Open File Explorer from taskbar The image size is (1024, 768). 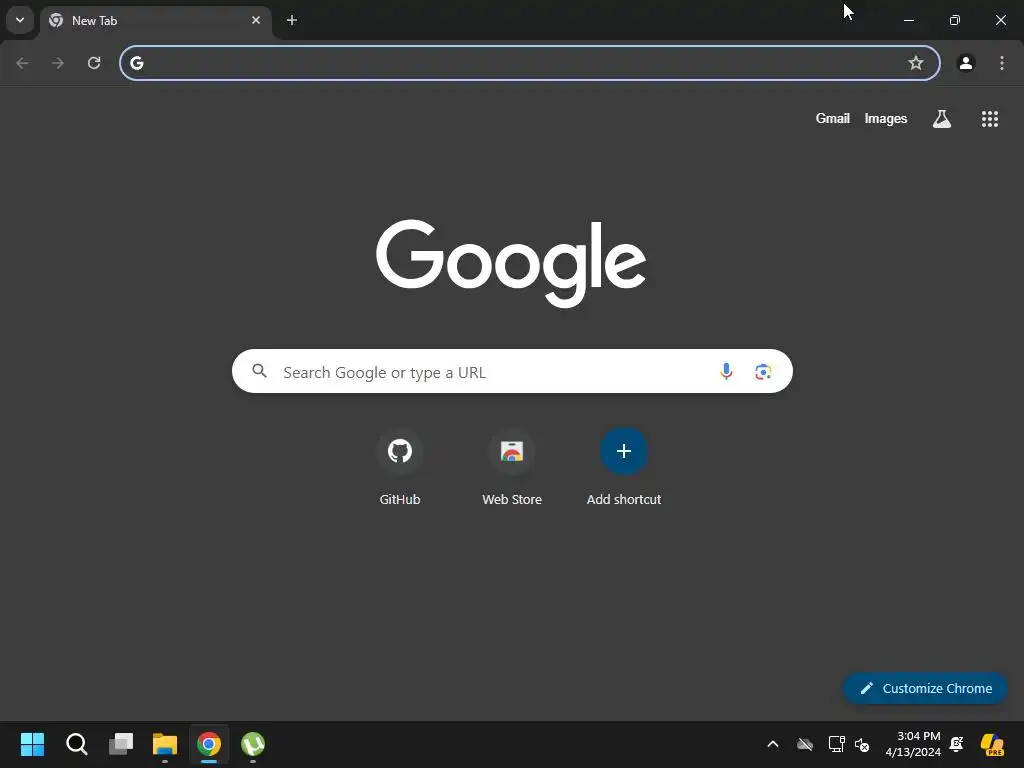pyautogui.click(x=165, y=744)
